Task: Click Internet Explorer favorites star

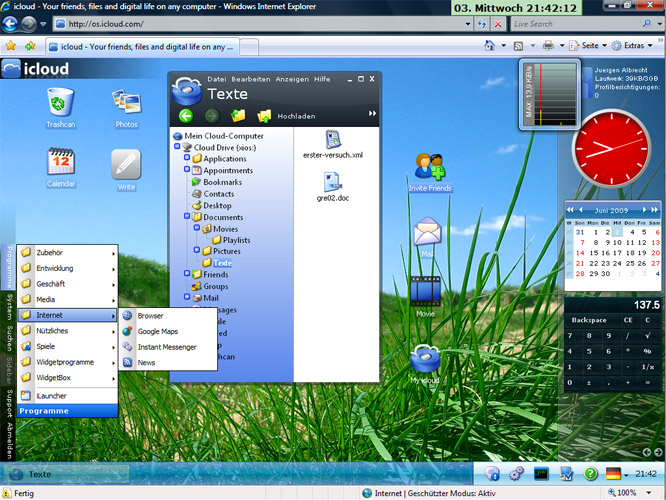Action: [11, 46]
